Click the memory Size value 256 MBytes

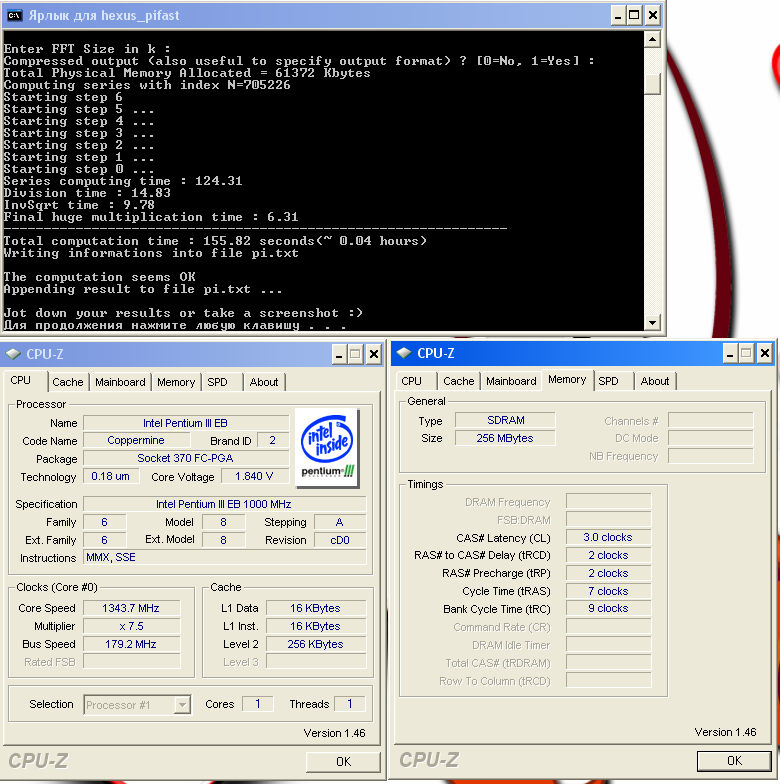[x=506, y=438]
